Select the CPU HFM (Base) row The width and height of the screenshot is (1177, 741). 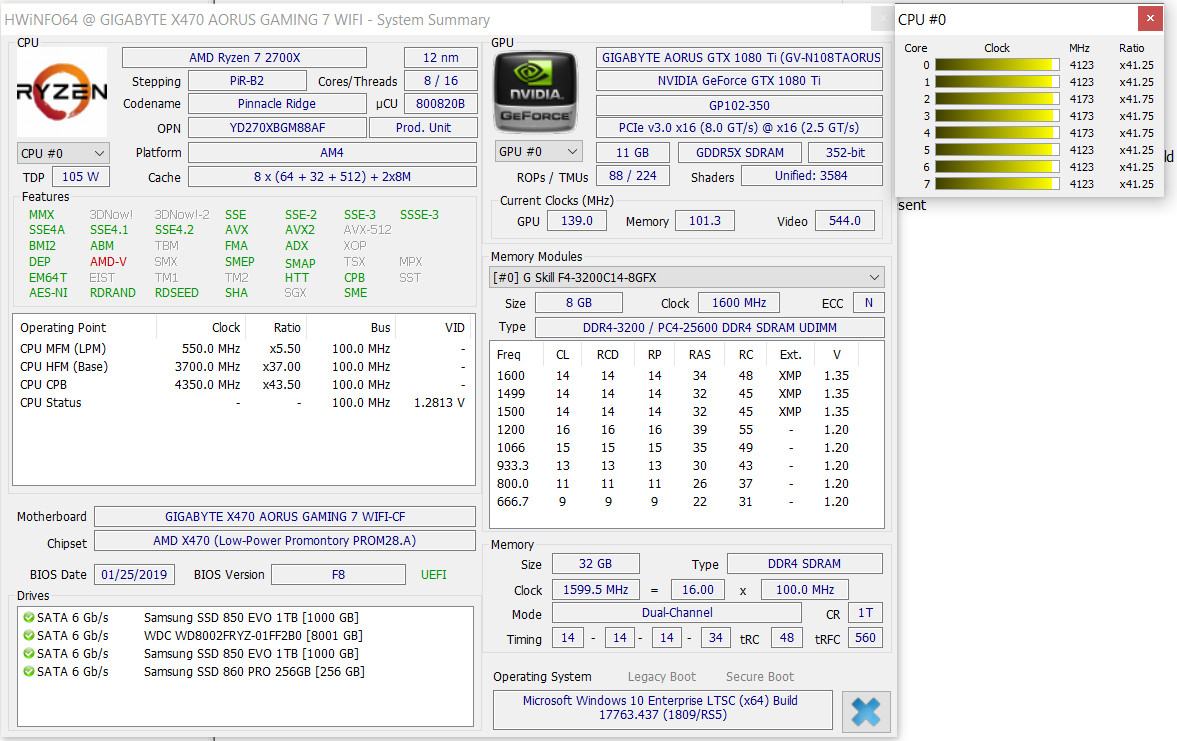pyautogui.click(x=243, y=366)
